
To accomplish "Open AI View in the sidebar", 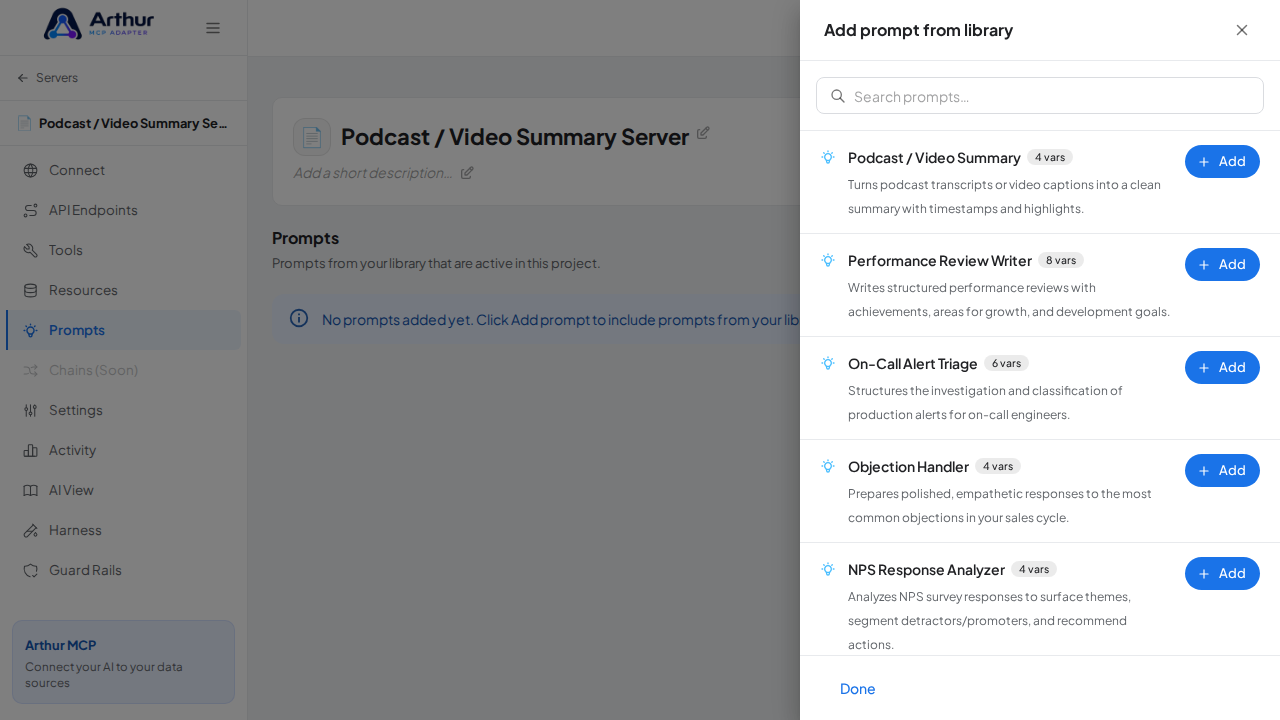I will point(123,490).
